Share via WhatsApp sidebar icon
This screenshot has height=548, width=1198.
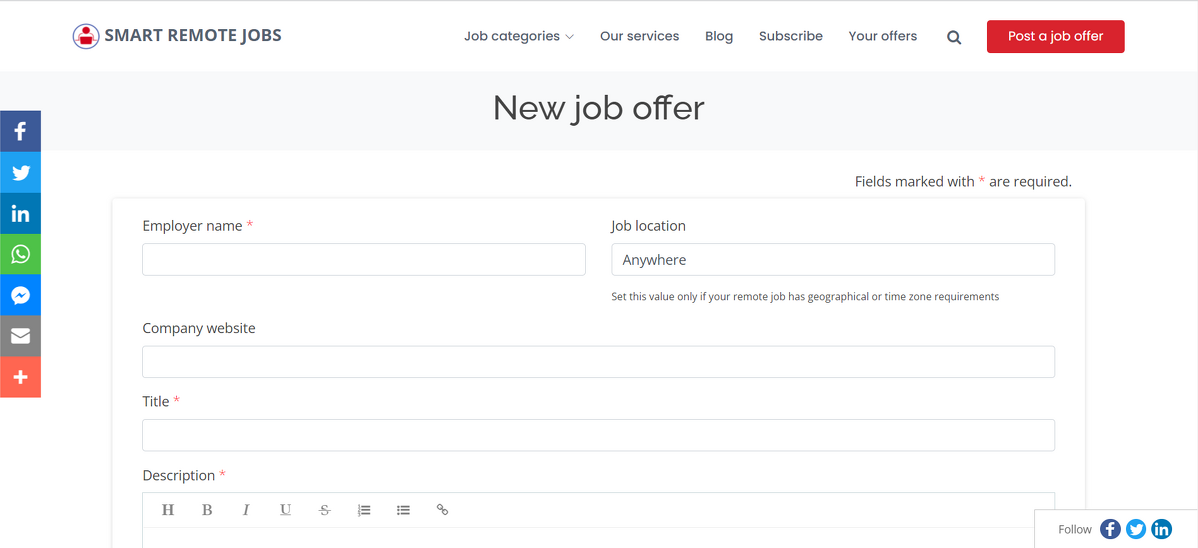[20, 254]
